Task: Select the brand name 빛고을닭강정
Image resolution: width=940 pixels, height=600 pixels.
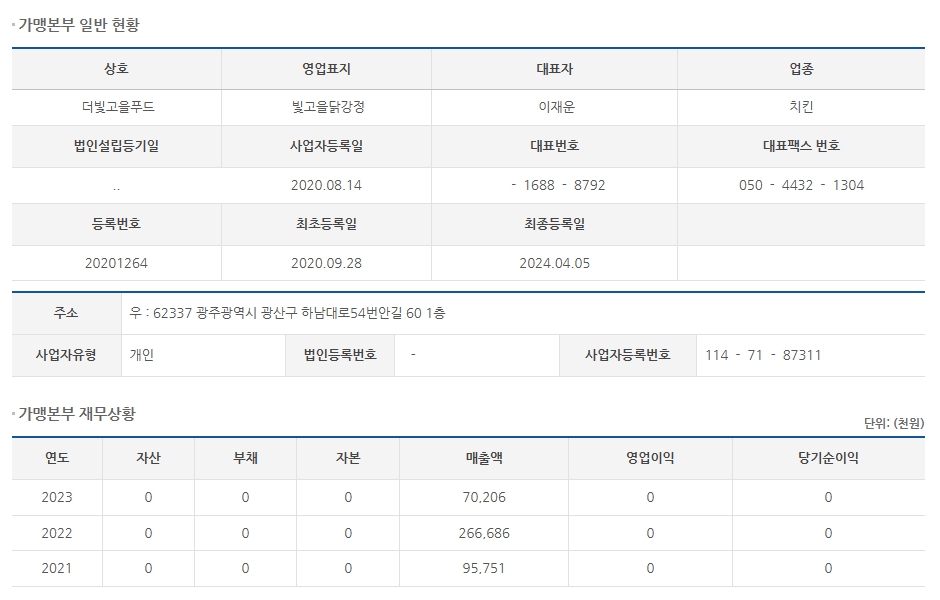Action: point(328,107)
